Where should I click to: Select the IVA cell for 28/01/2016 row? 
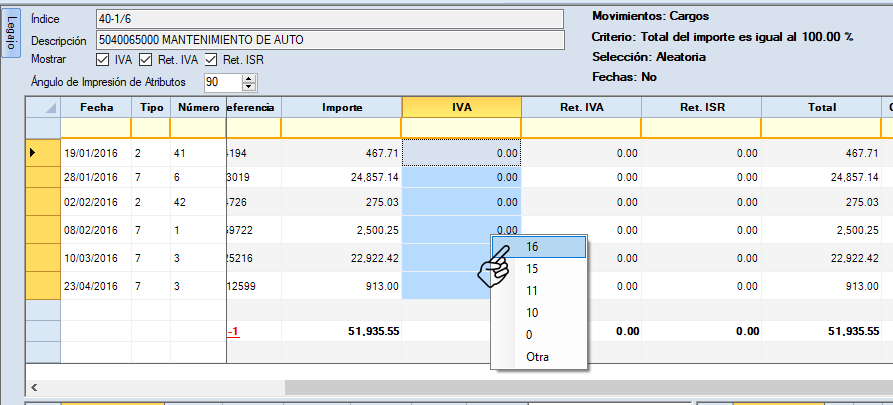click(x=461, y=176)
